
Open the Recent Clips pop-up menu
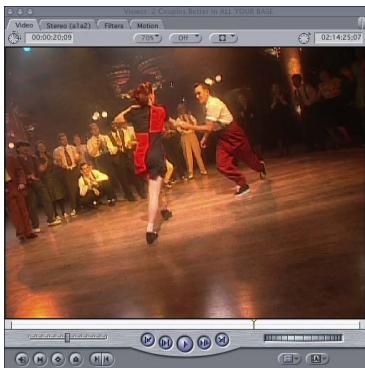tap(289, 359)
